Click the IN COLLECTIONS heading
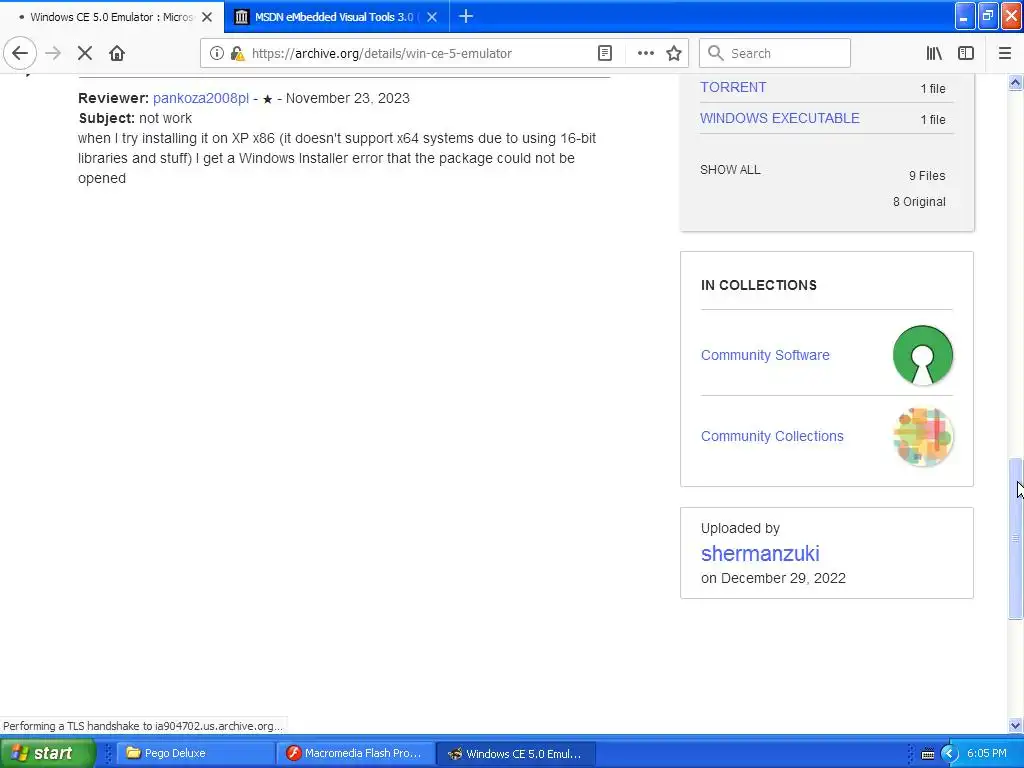Screen dimensions: 1024x768 click(x=758, y=285)
